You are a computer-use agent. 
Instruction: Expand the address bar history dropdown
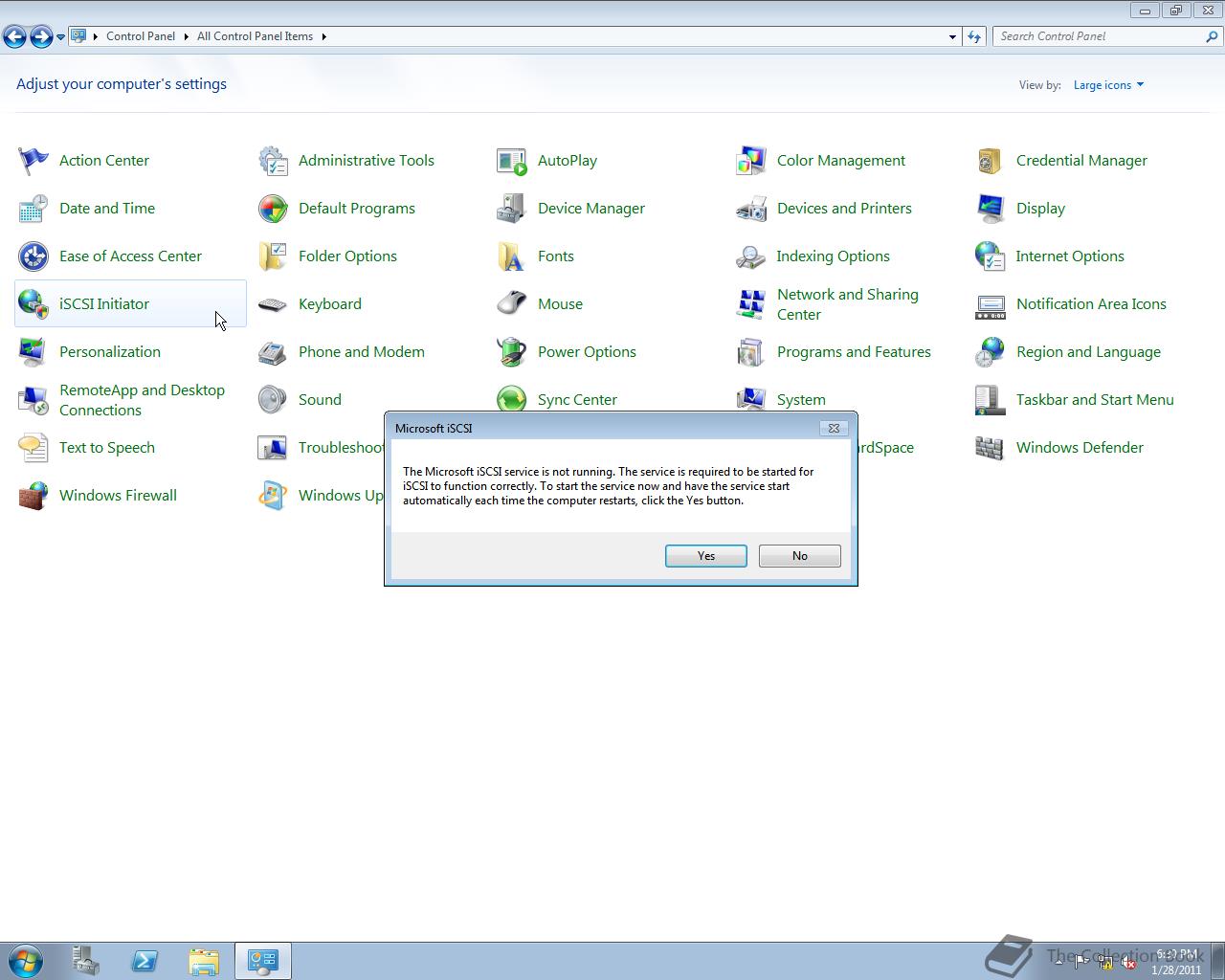[951, 36]
